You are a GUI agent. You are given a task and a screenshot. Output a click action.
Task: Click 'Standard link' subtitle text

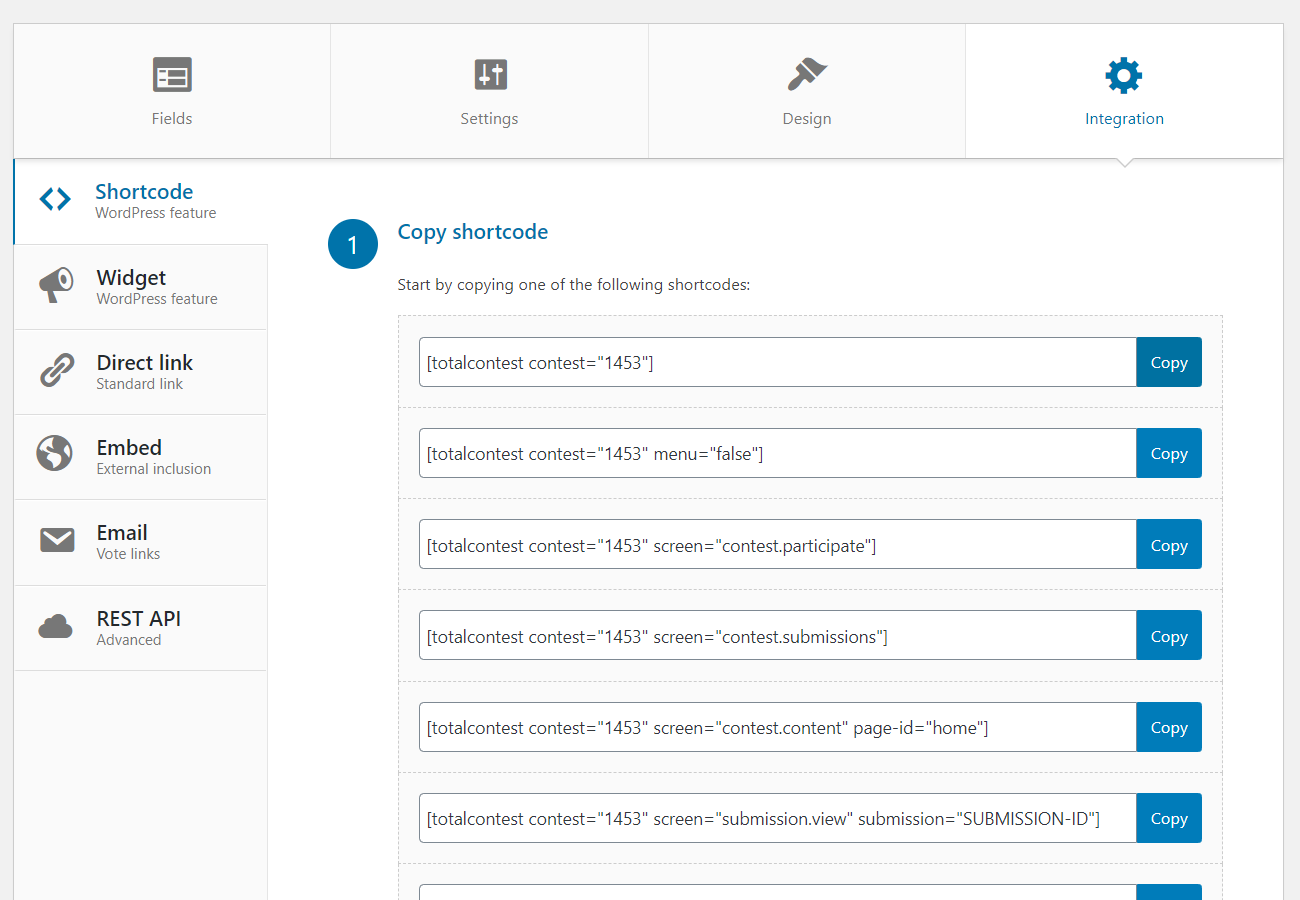[140, 384]
